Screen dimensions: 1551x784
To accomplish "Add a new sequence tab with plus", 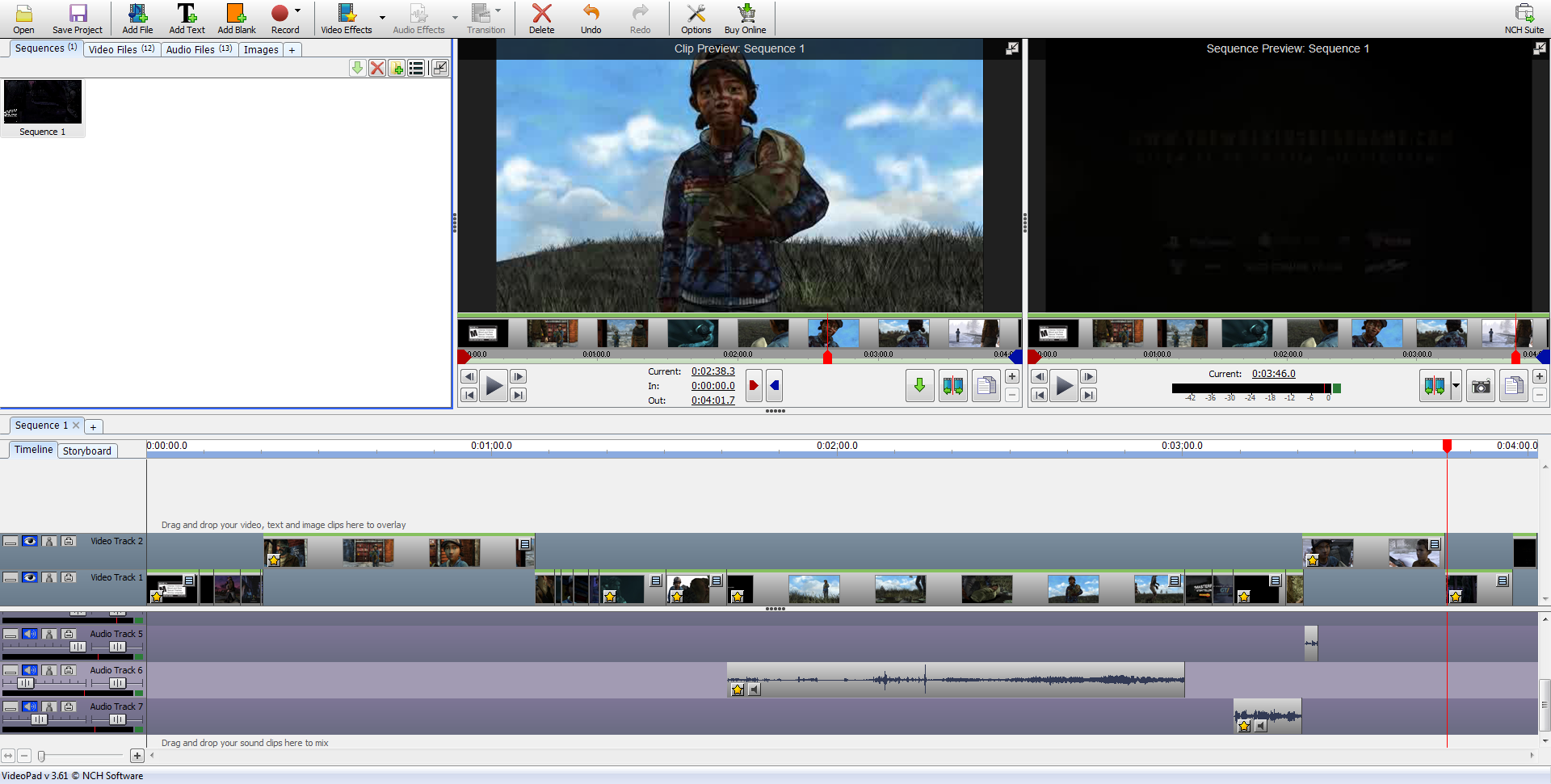I will [94, 426].
